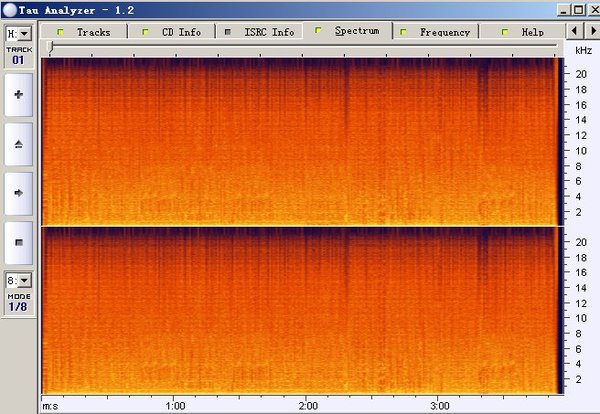Click the Spectrum tab indicator light
The image size is (600, 414).
point(318,30)
